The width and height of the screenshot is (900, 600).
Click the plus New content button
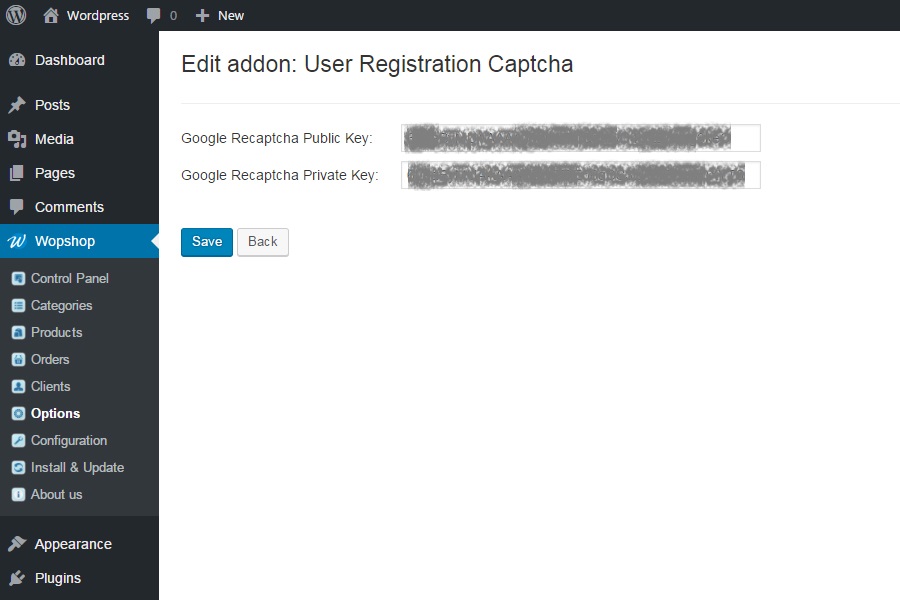(220, 15)
